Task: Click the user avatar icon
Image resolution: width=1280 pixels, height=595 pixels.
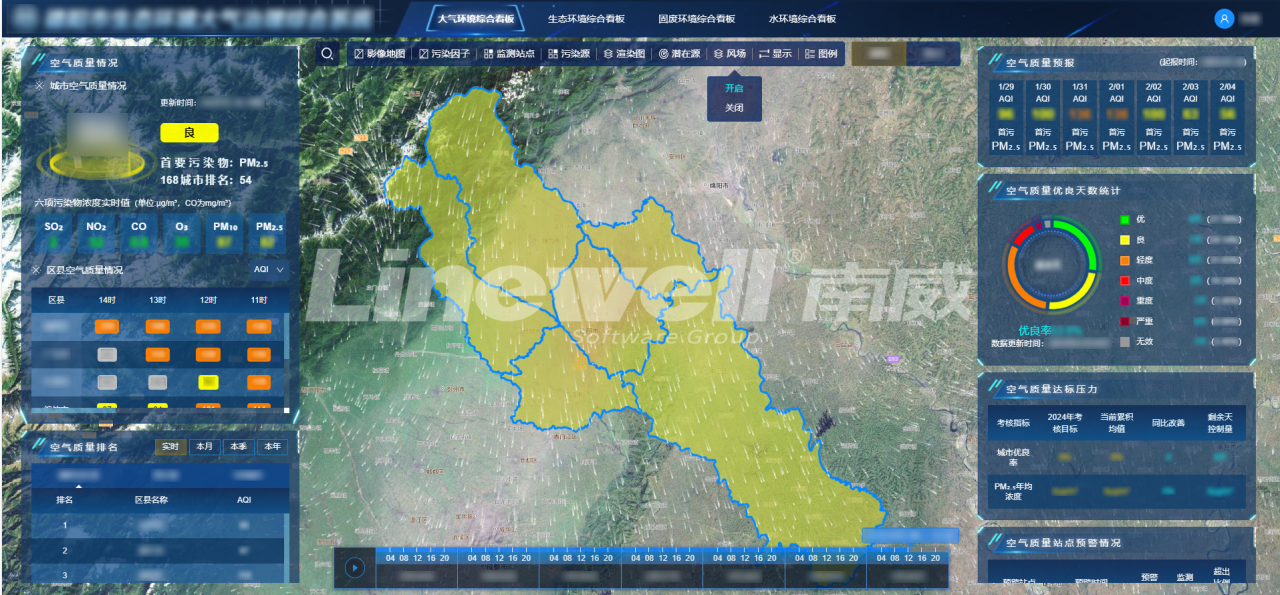Action: click(1224, 19)
